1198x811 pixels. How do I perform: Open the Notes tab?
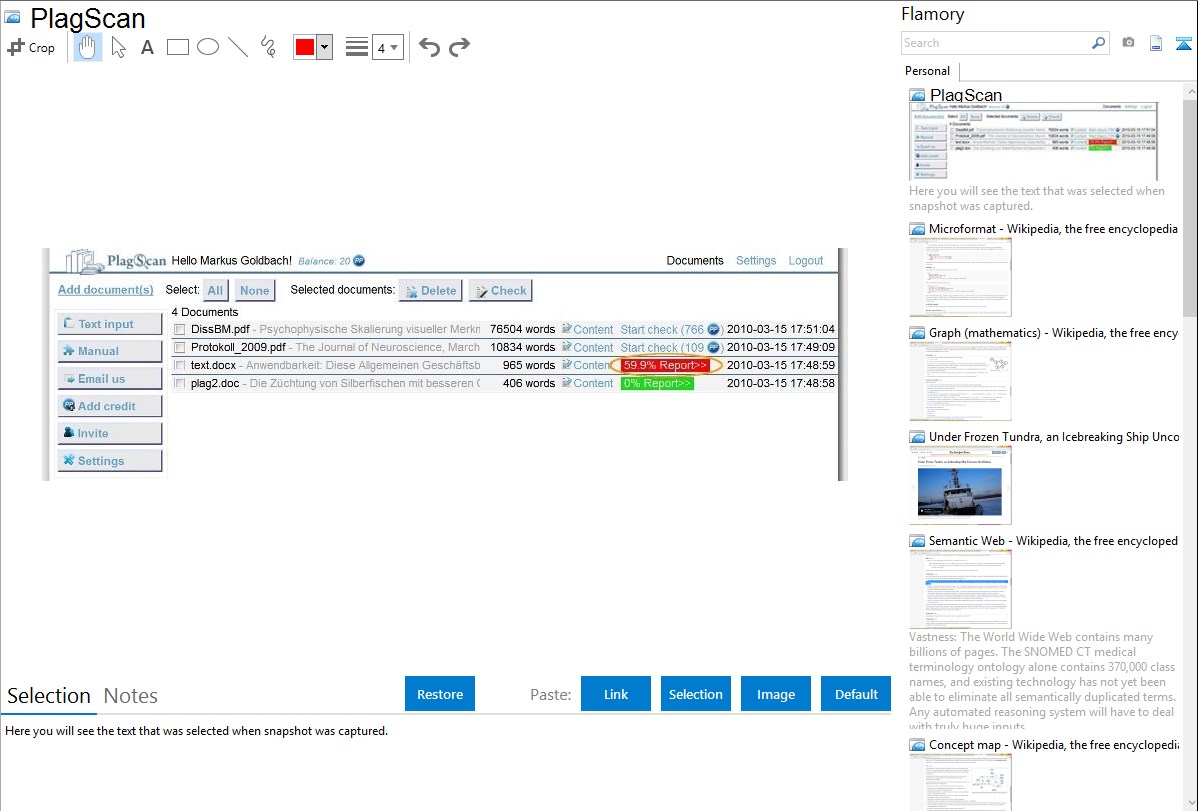point(131,696)
